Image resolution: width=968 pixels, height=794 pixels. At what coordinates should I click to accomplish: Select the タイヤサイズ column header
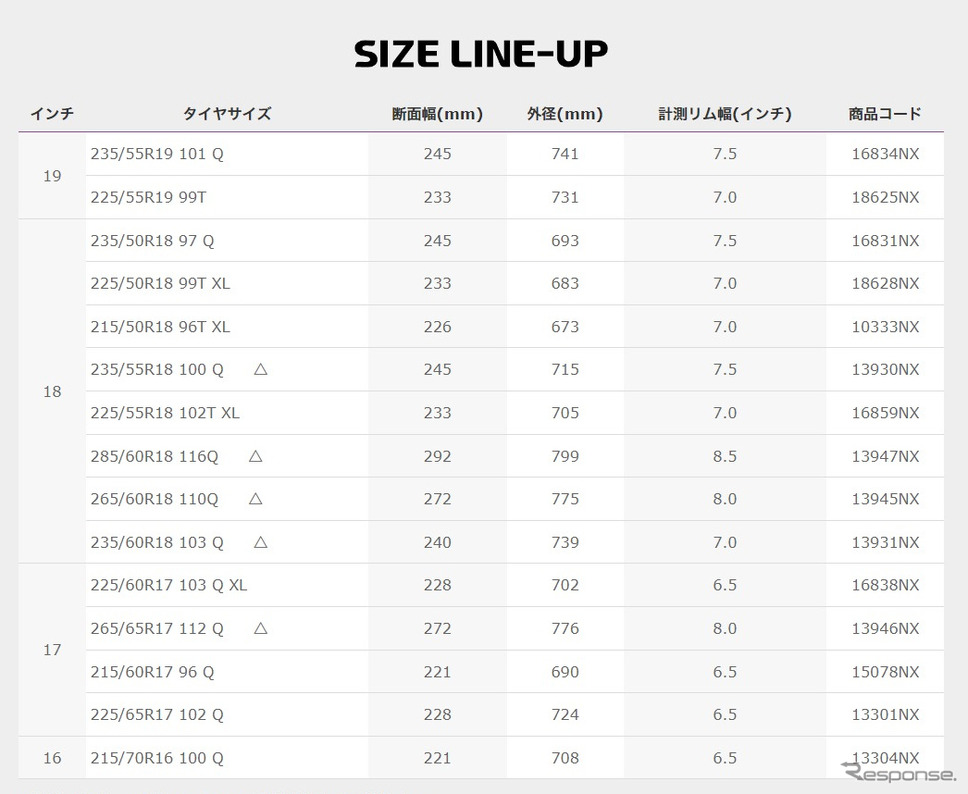(x=227, y=114)
